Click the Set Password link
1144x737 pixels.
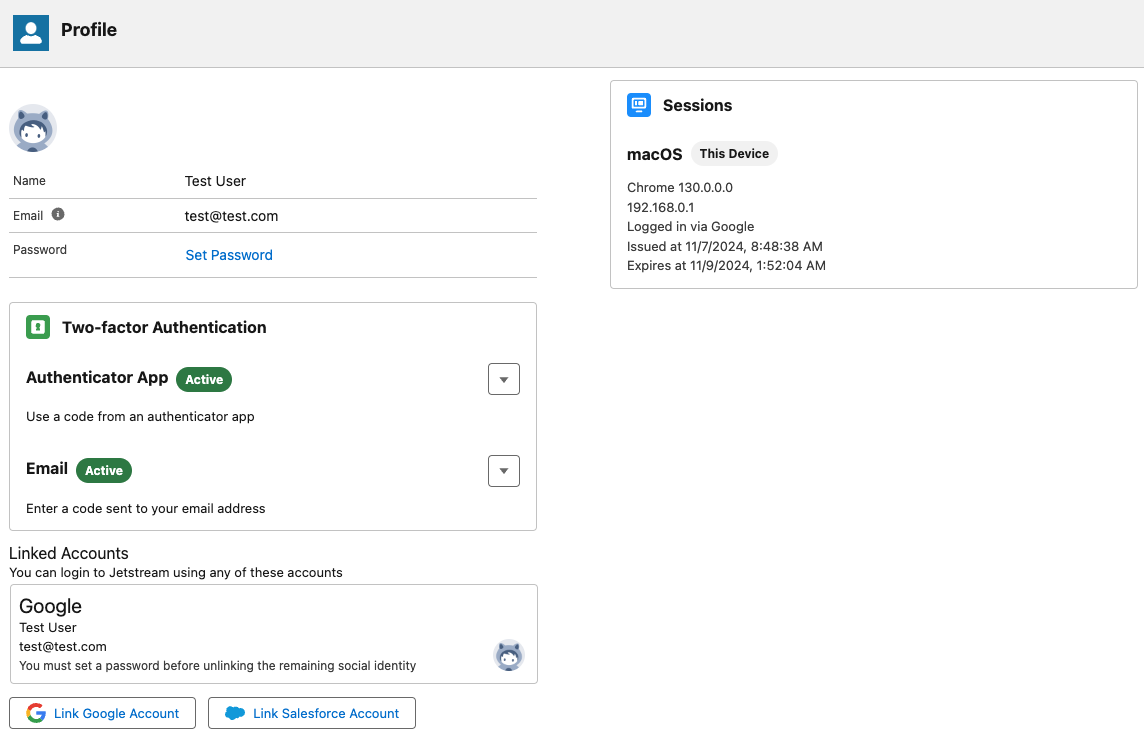pos(229,255)
